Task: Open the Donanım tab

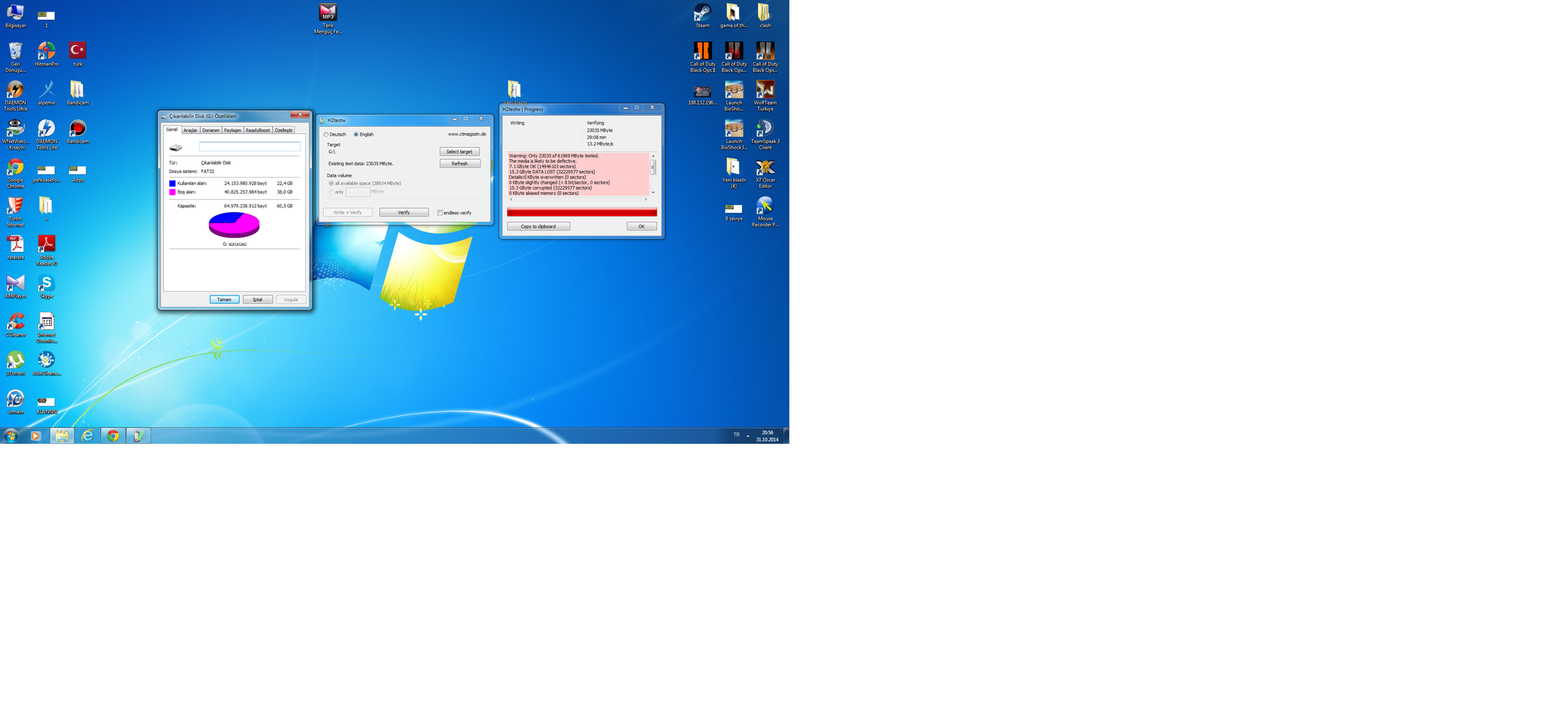Action: pyautogui.click(x=211, y=130)
